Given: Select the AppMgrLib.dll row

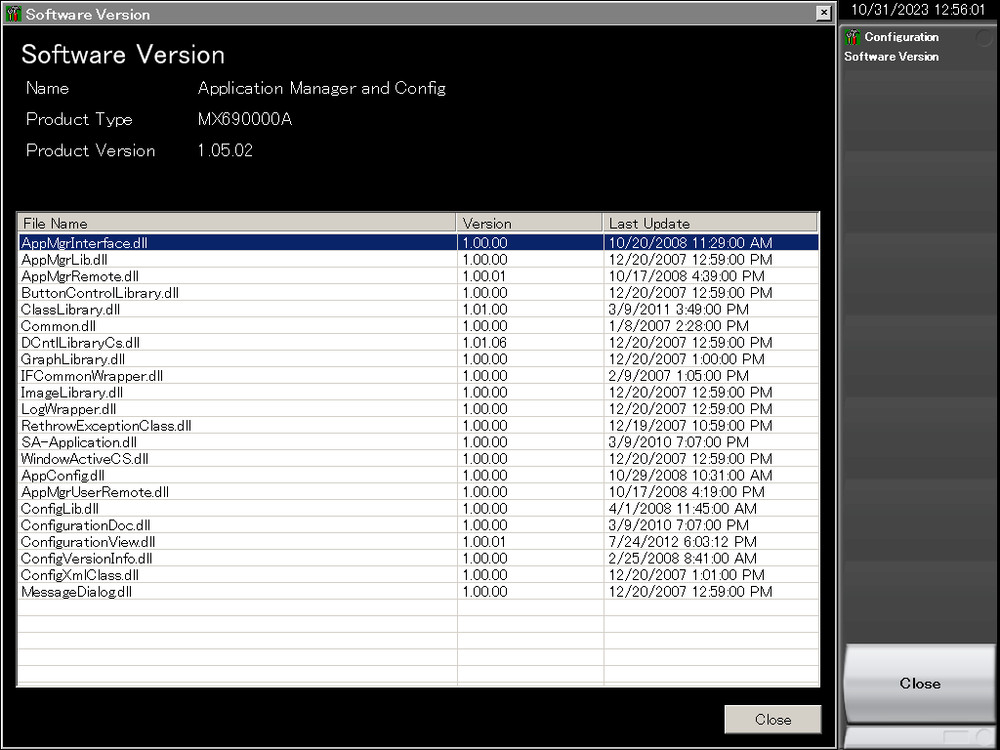Looking at the screenshot, I should point(418,260).
